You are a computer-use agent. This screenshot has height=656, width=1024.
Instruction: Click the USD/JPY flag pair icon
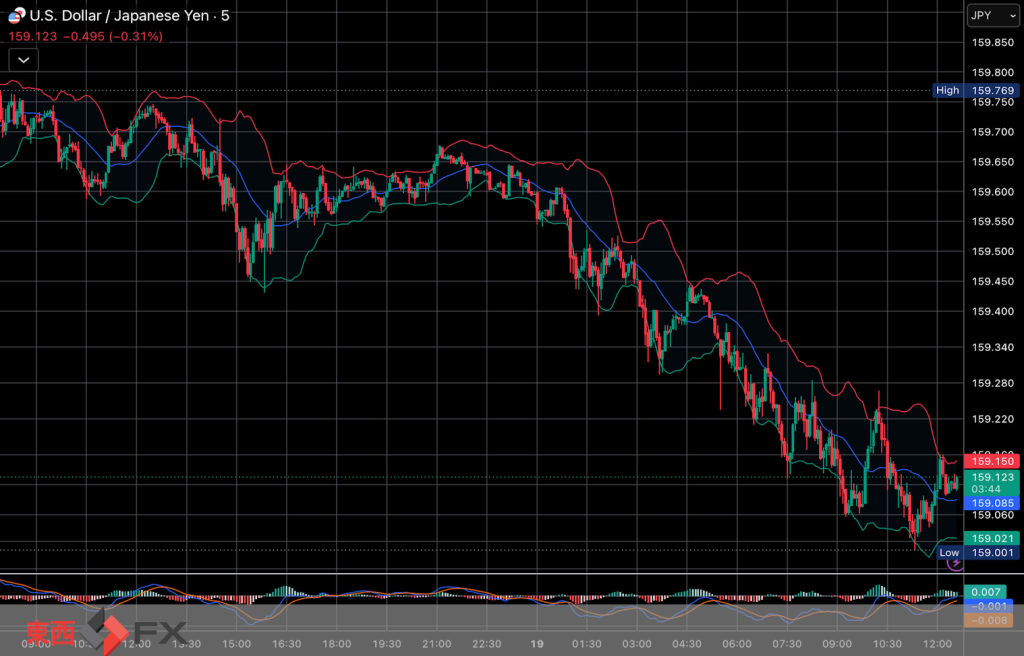[16, 15]
